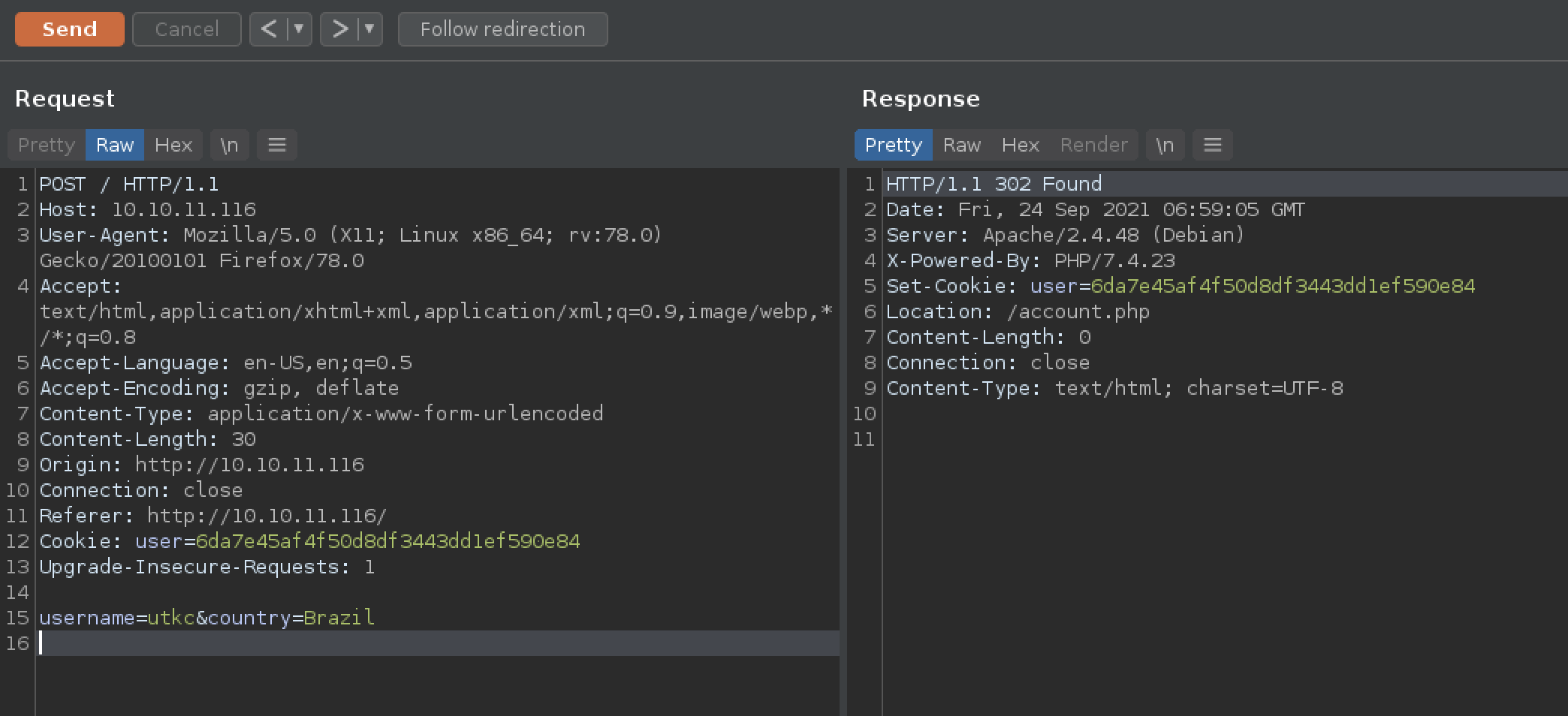
Task: Open the response panel hamburger menu
Action: tap(1212, 145)
